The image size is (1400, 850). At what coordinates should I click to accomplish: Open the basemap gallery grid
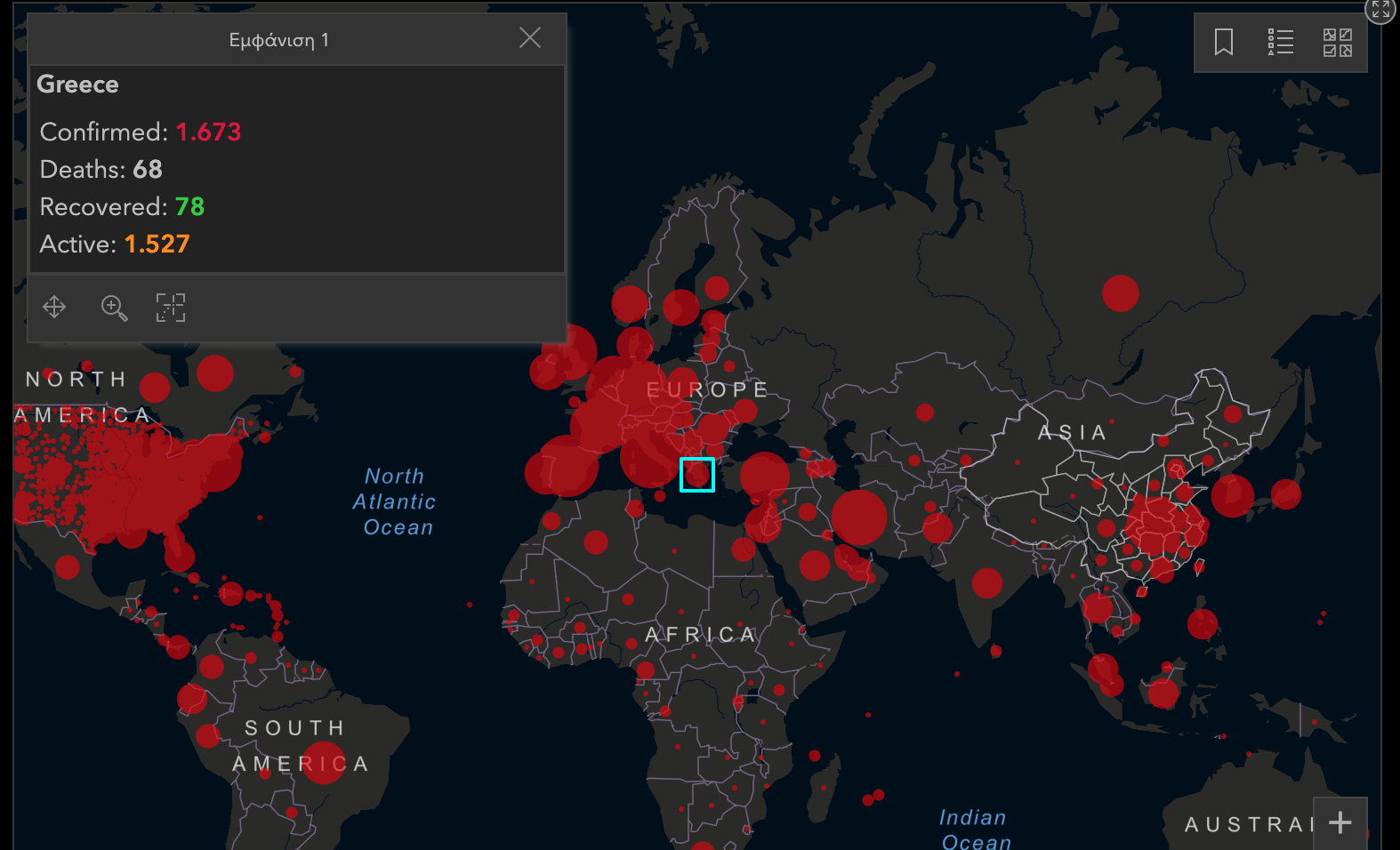[x=1337, y=42]
